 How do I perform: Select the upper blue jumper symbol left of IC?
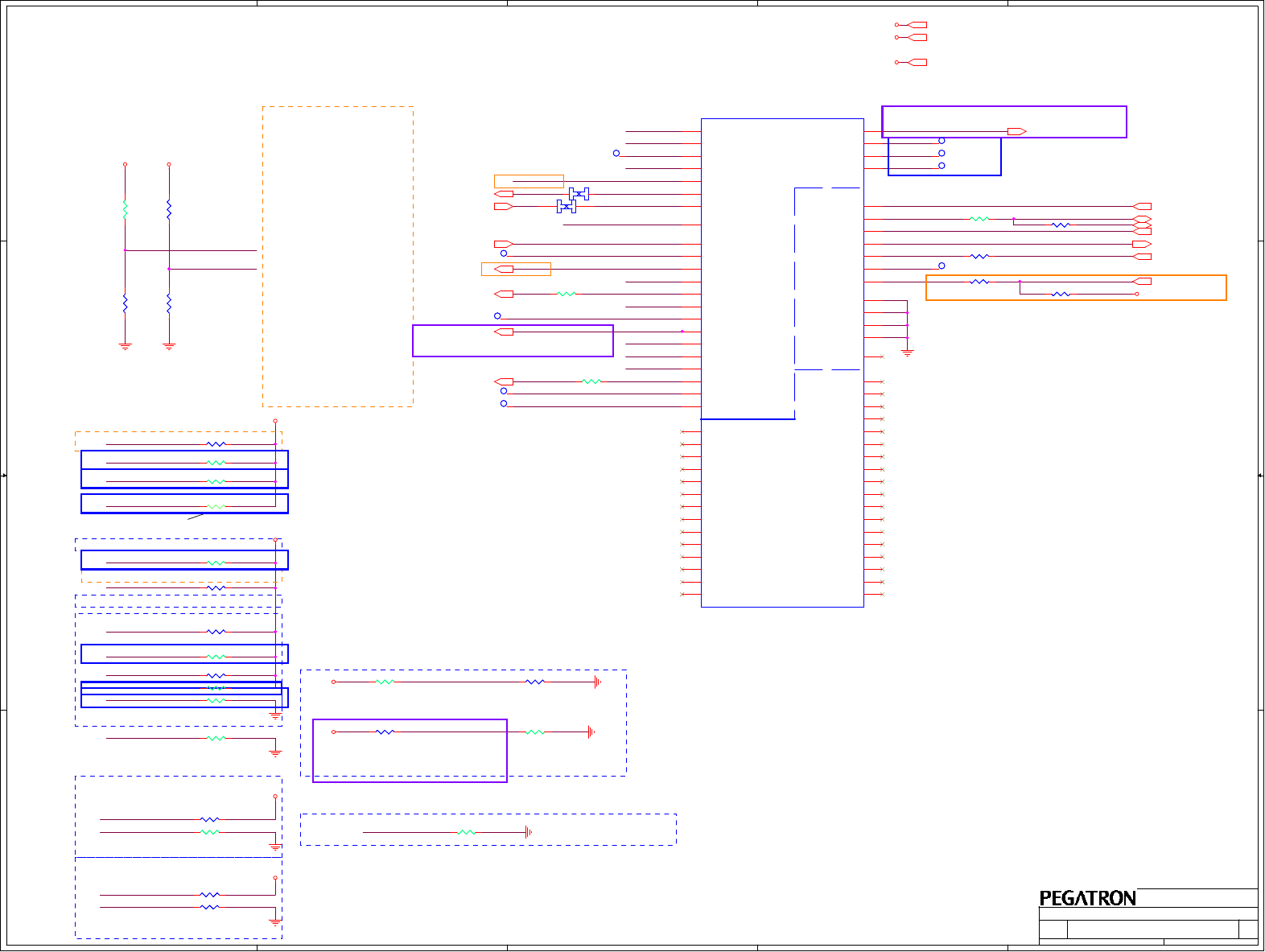coord(579,194)
